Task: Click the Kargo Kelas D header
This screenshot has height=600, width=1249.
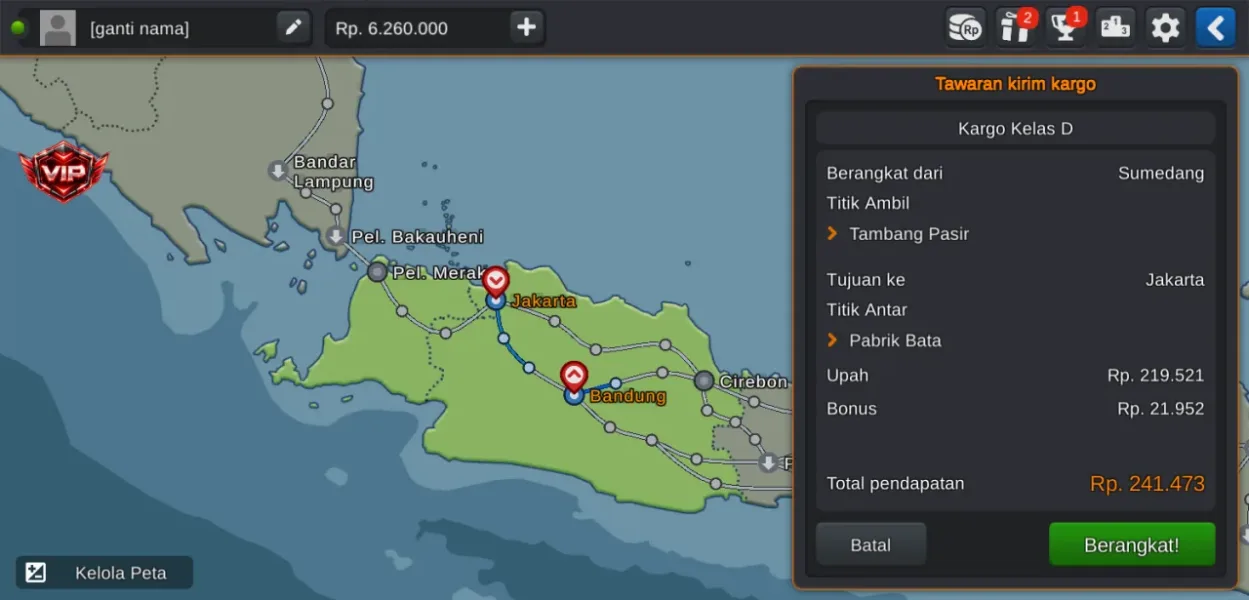Action: click(1015, 129)
